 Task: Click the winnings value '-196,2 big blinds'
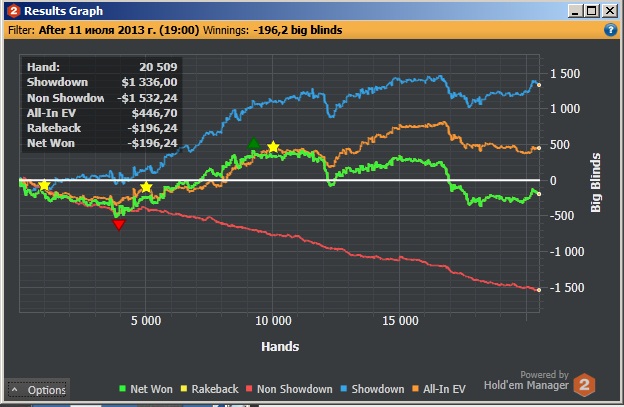click(298, 30)
